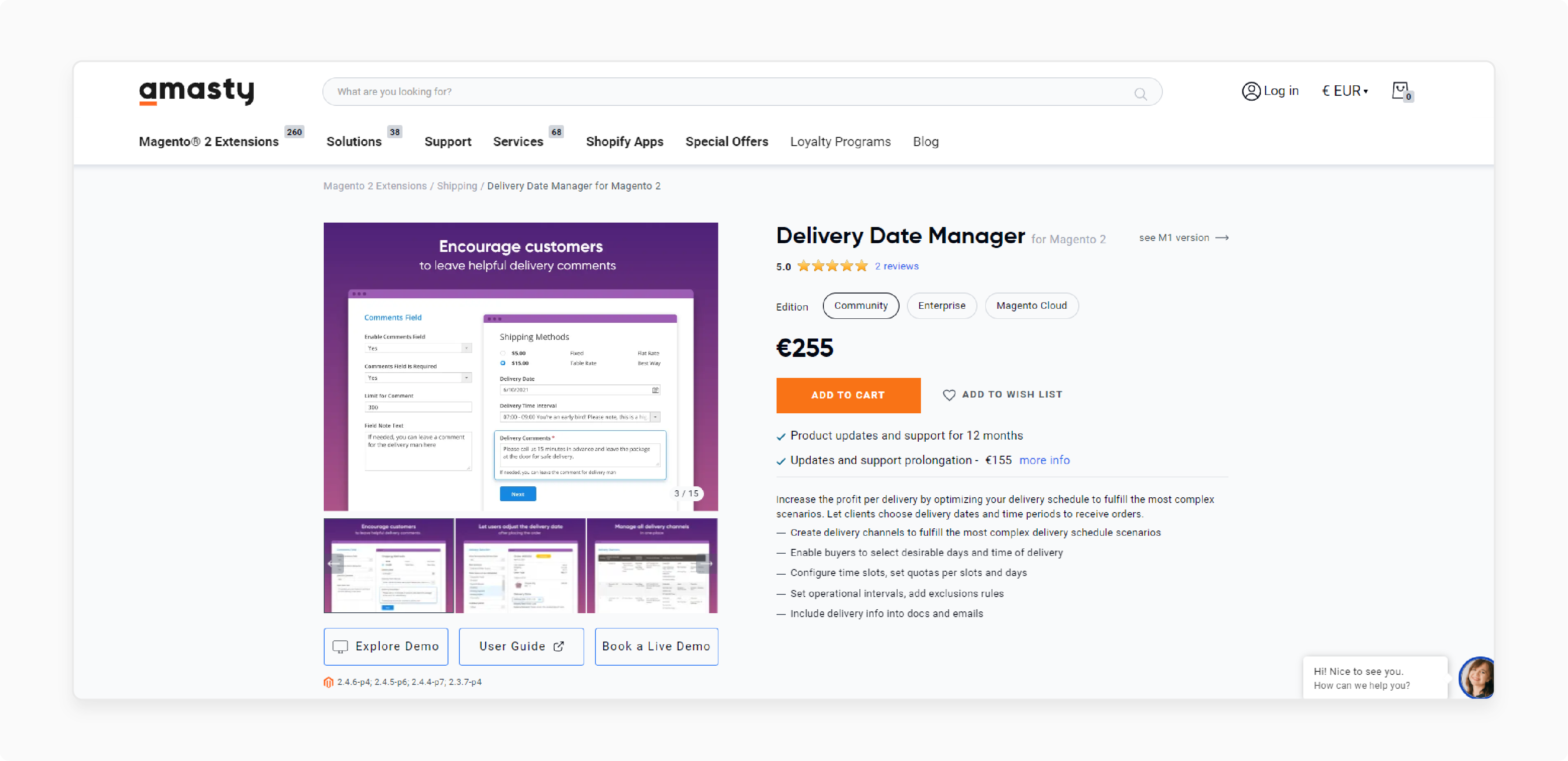Click the main product image

[x=521, y=367]
